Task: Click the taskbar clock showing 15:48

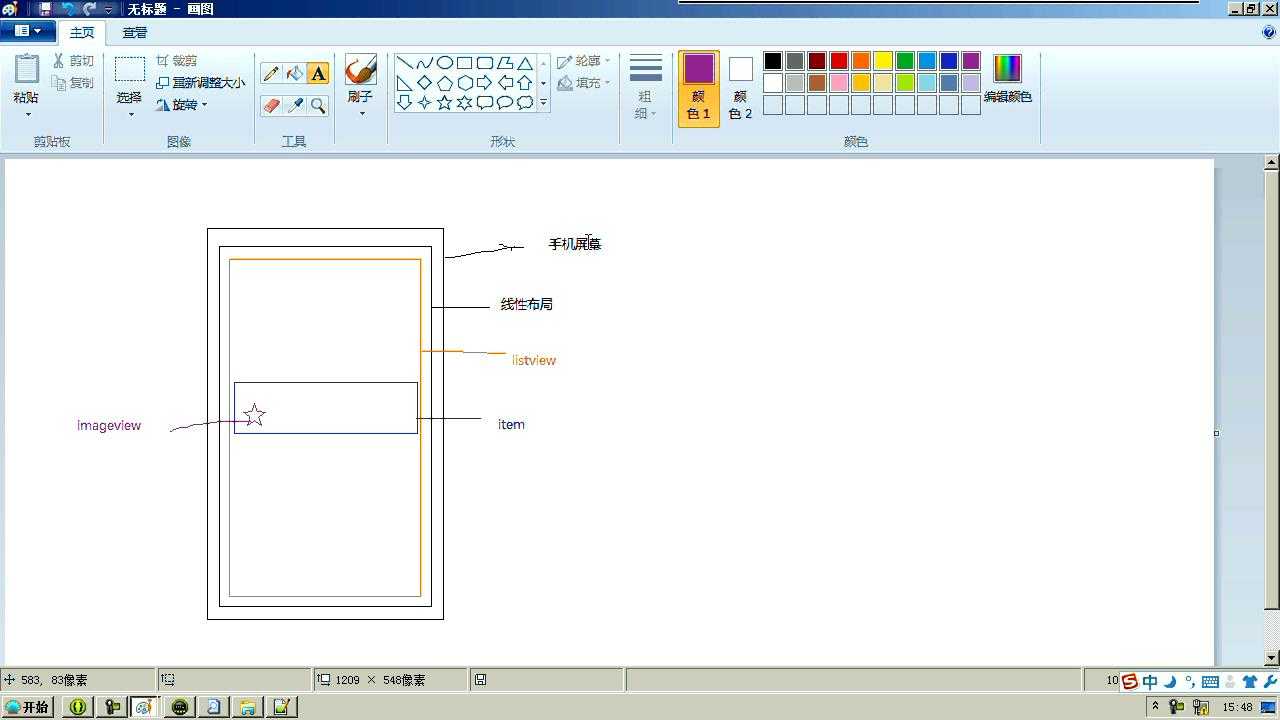Action: point(1237,707)
